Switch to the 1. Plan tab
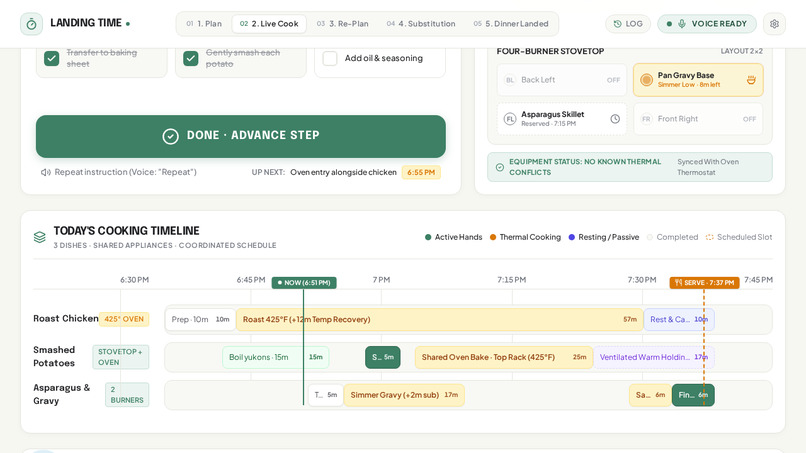The width and height of the screenshot is (806, 453). (x=204, y=24)
